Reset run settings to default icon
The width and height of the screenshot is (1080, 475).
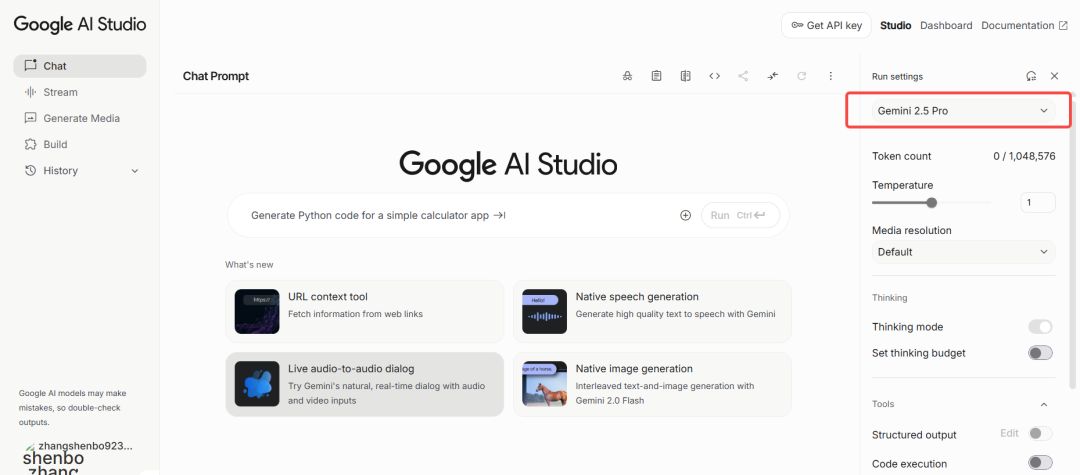pyautogui.click(x=1031, y=76)
